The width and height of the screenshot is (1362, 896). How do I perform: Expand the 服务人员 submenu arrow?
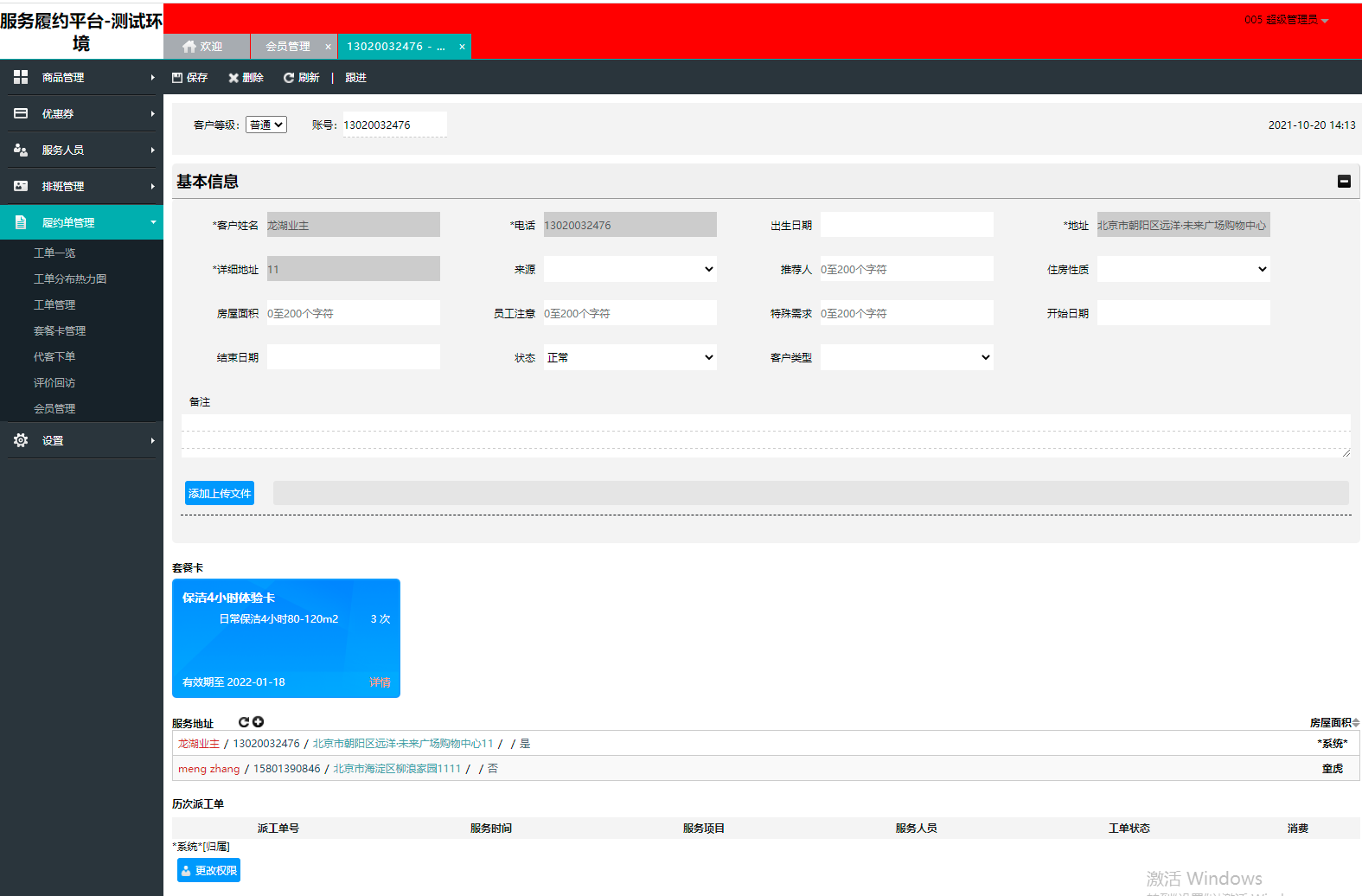tap(152, 150)
